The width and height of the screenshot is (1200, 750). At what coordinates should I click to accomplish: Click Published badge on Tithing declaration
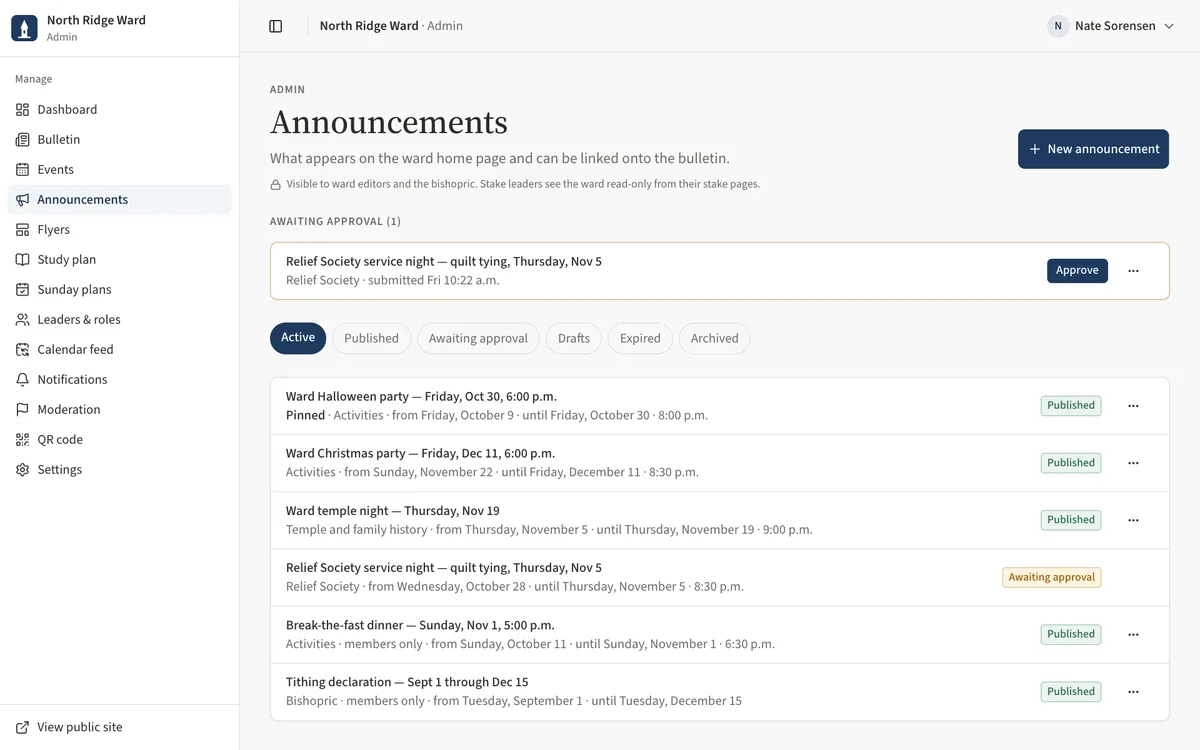1071,691
